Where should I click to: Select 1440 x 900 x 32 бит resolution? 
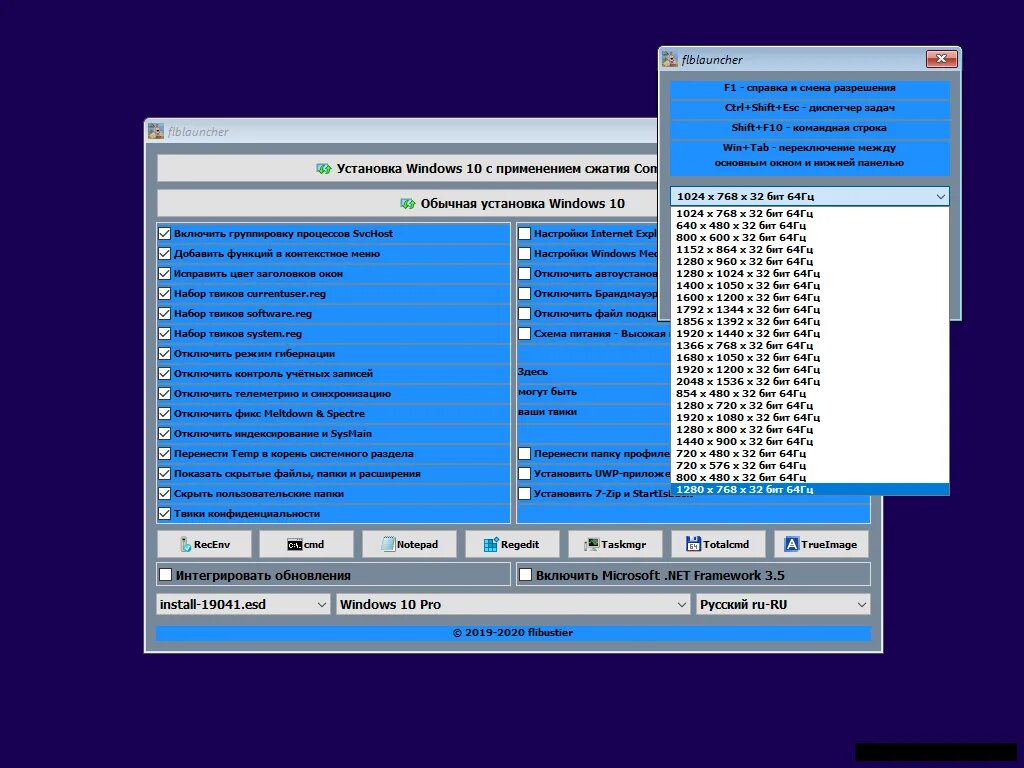[810, 441]
